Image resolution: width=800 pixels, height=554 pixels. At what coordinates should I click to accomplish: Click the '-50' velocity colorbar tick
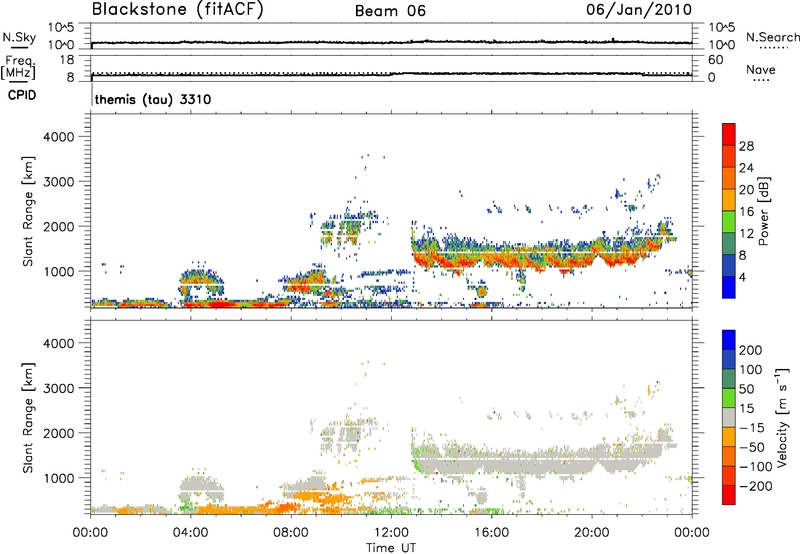click(752, 447)
